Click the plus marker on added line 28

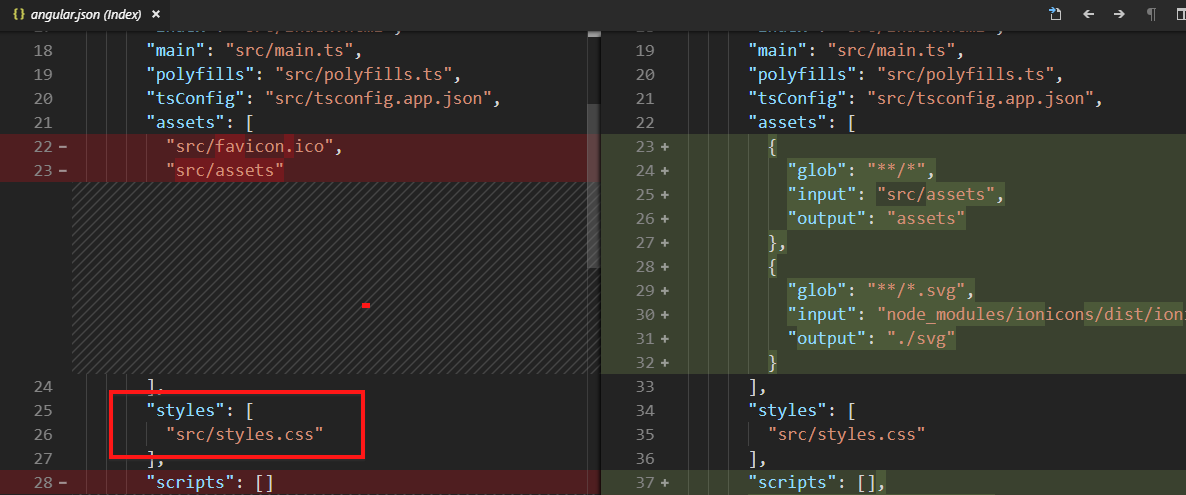pos(665,267)
